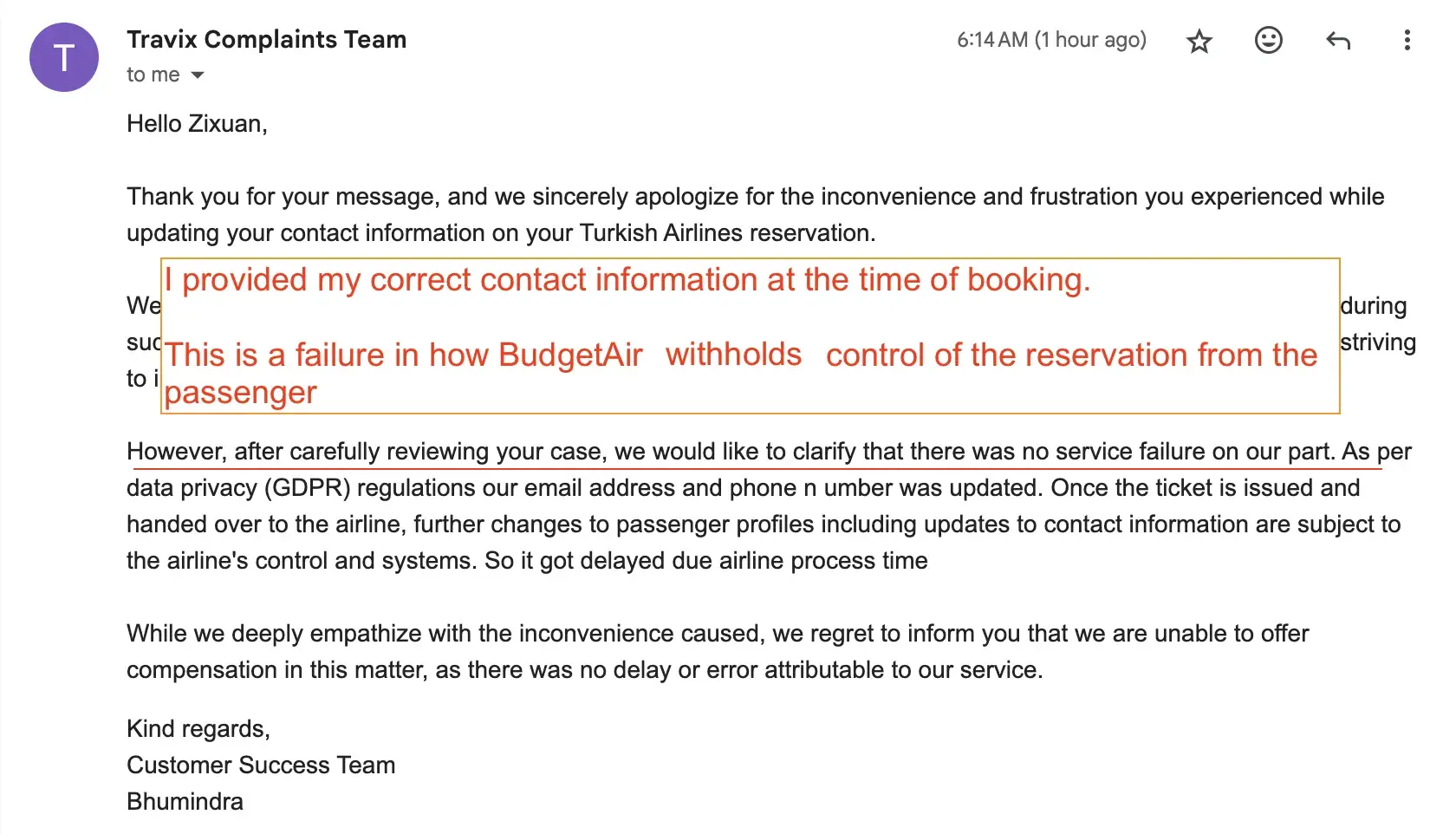Screen dimensions: 1456x834
Task: Click the word 'withholds' in the red annotation
Action: [x=733, y=355]
